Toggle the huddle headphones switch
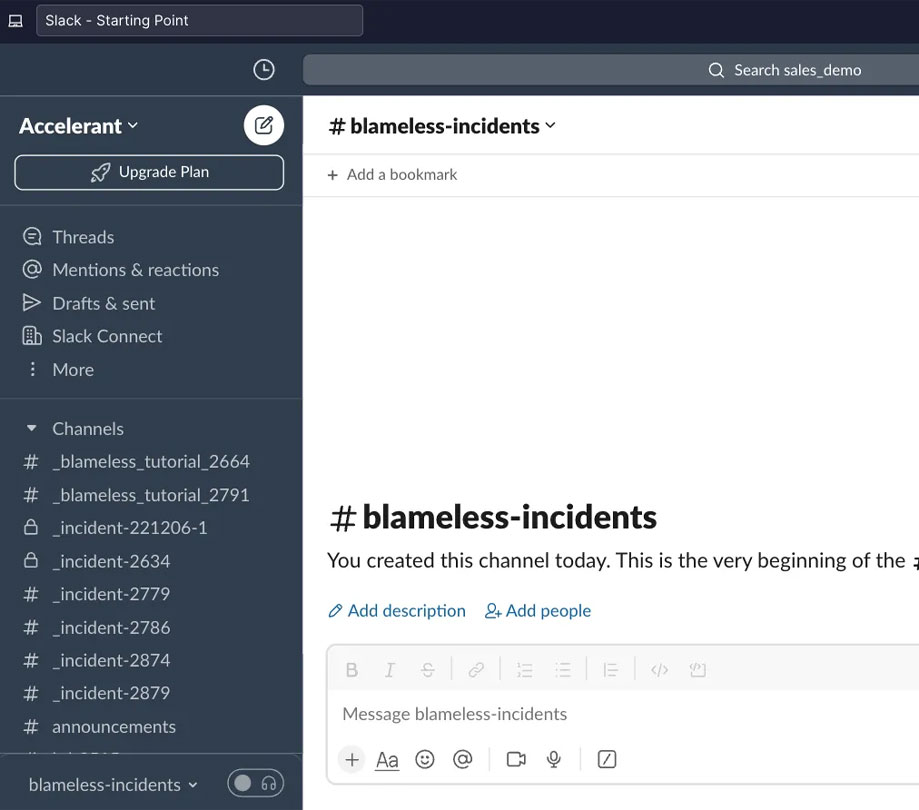This screenshot has width=919, height=810. (256, 784)
